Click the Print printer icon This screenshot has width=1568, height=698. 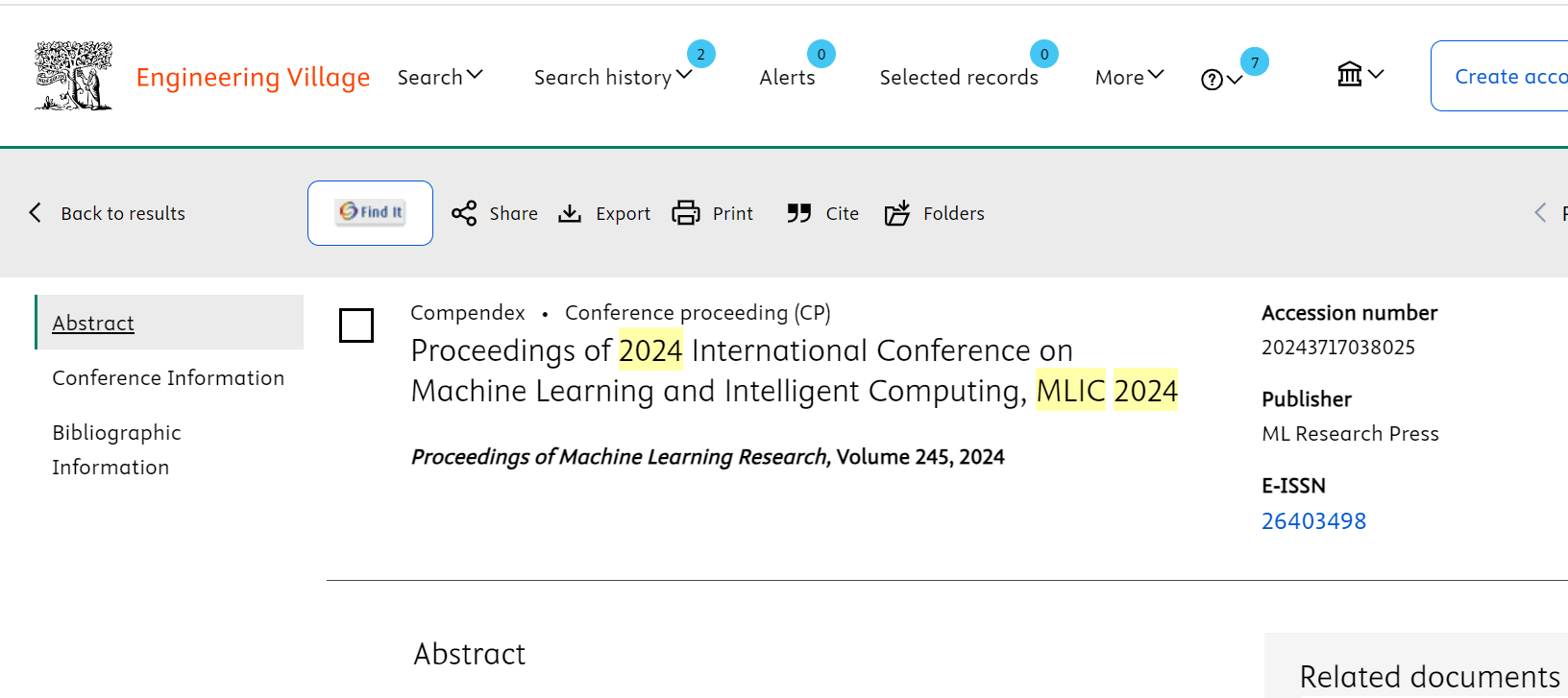[686, 213]
